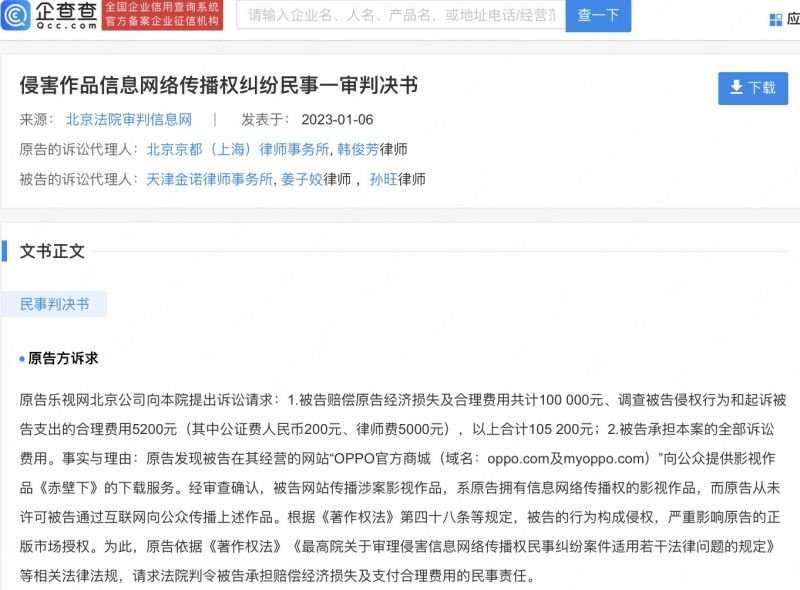The height and width of the screenshot is (590, 800).
Task: Open the 北京法院审判信息网 source link
Action: coord(129,119)
